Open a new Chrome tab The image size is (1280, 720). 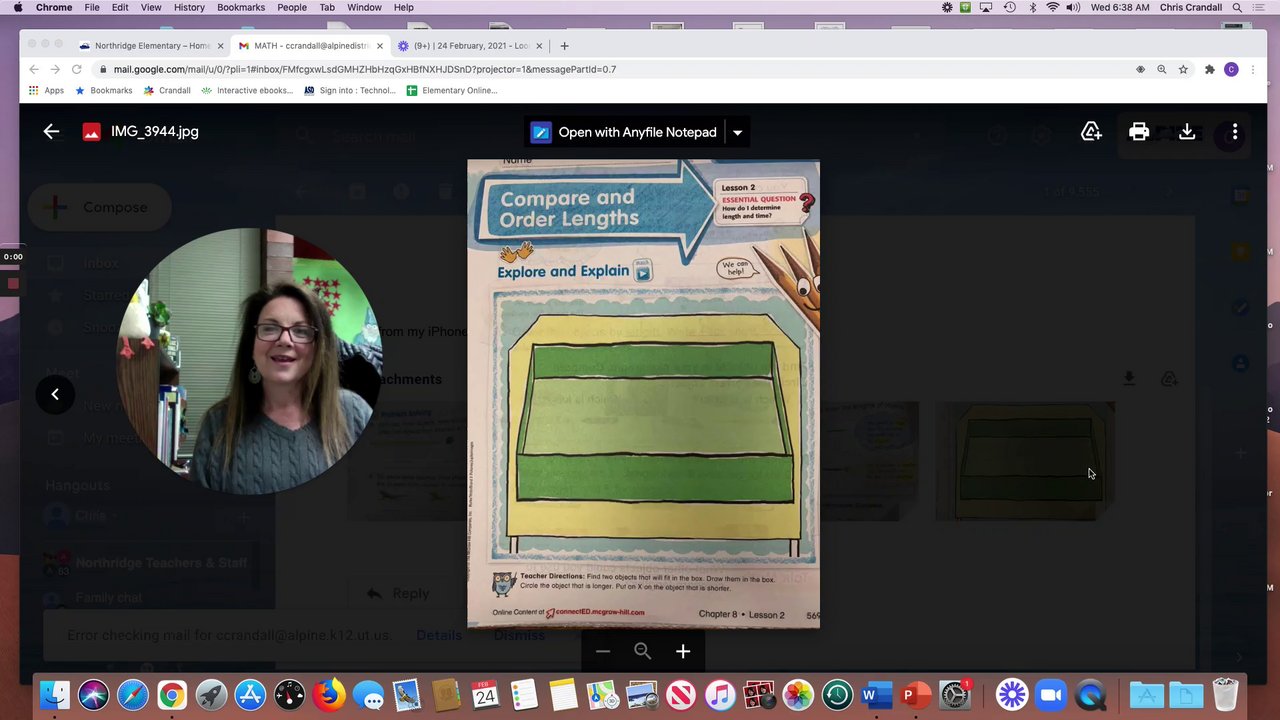coord(564,46)
